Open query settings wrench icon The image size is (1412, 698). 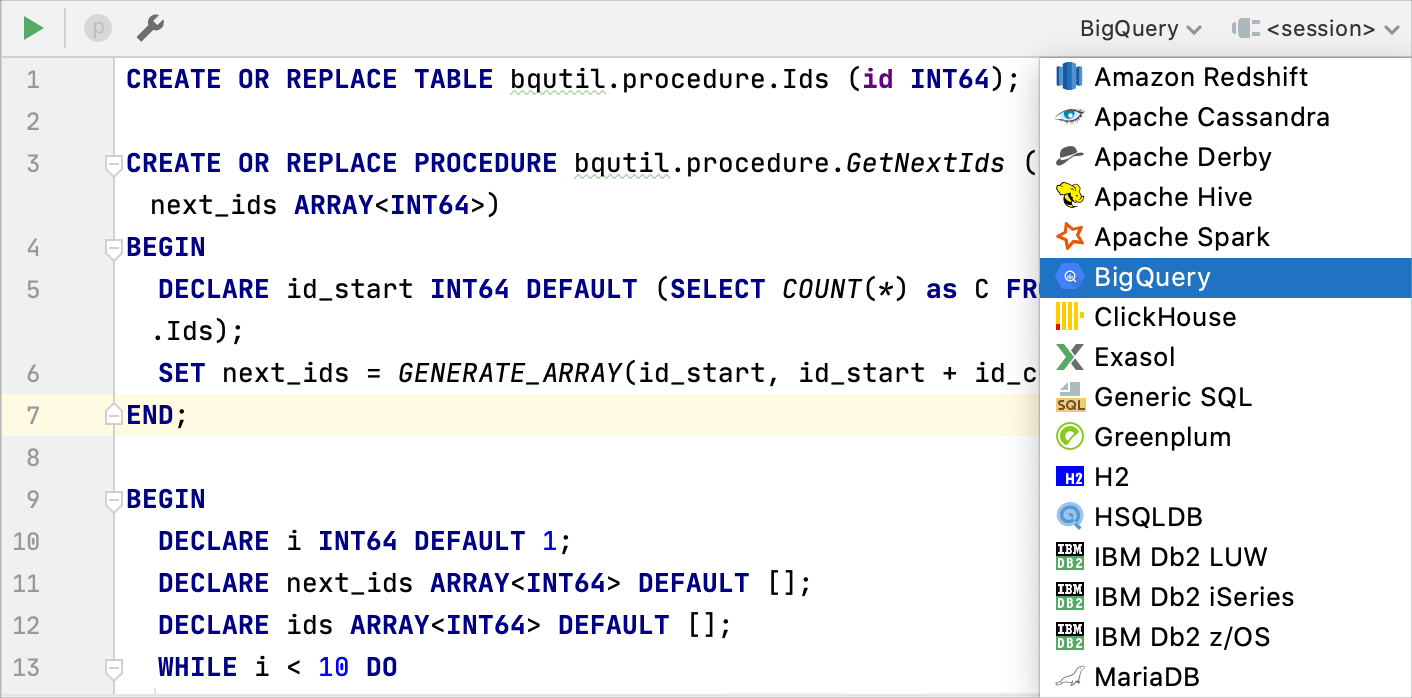pos(150,28)
